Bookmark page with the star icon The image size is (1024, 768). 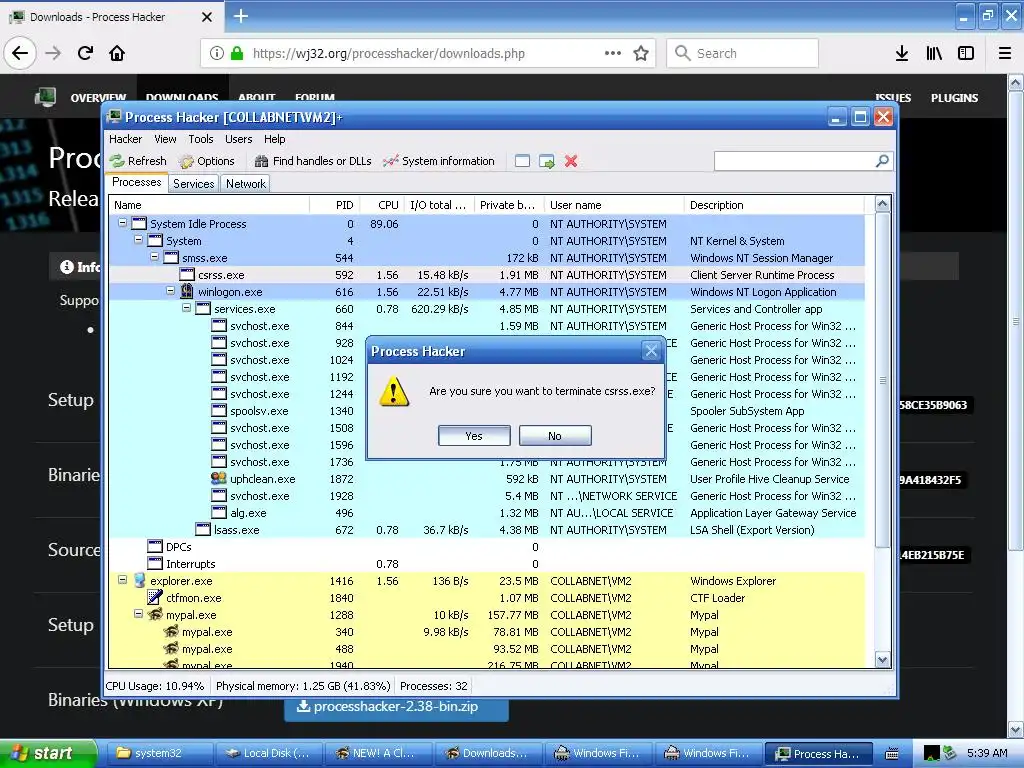pyautogui.click(x=641, y=53)
